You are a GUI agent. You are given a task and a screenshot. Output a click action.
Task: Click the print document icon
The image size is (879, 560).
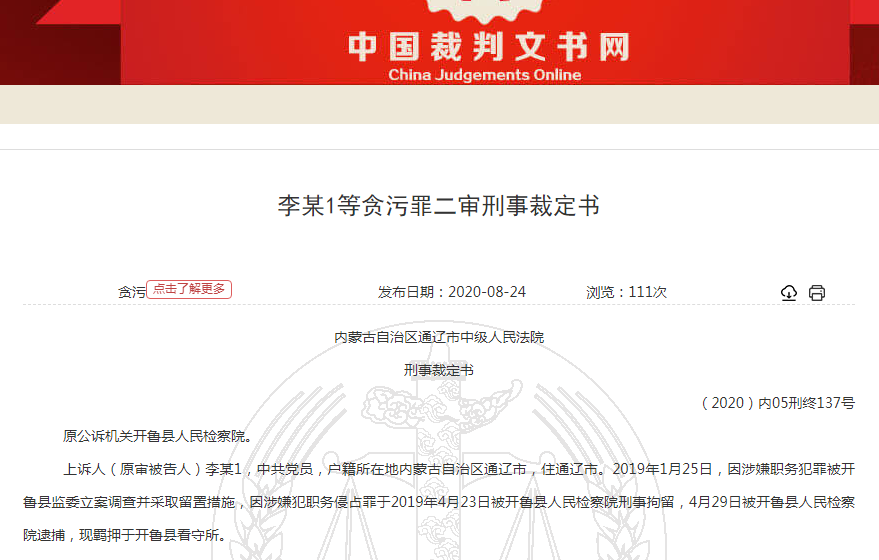[x=817, y=293]
